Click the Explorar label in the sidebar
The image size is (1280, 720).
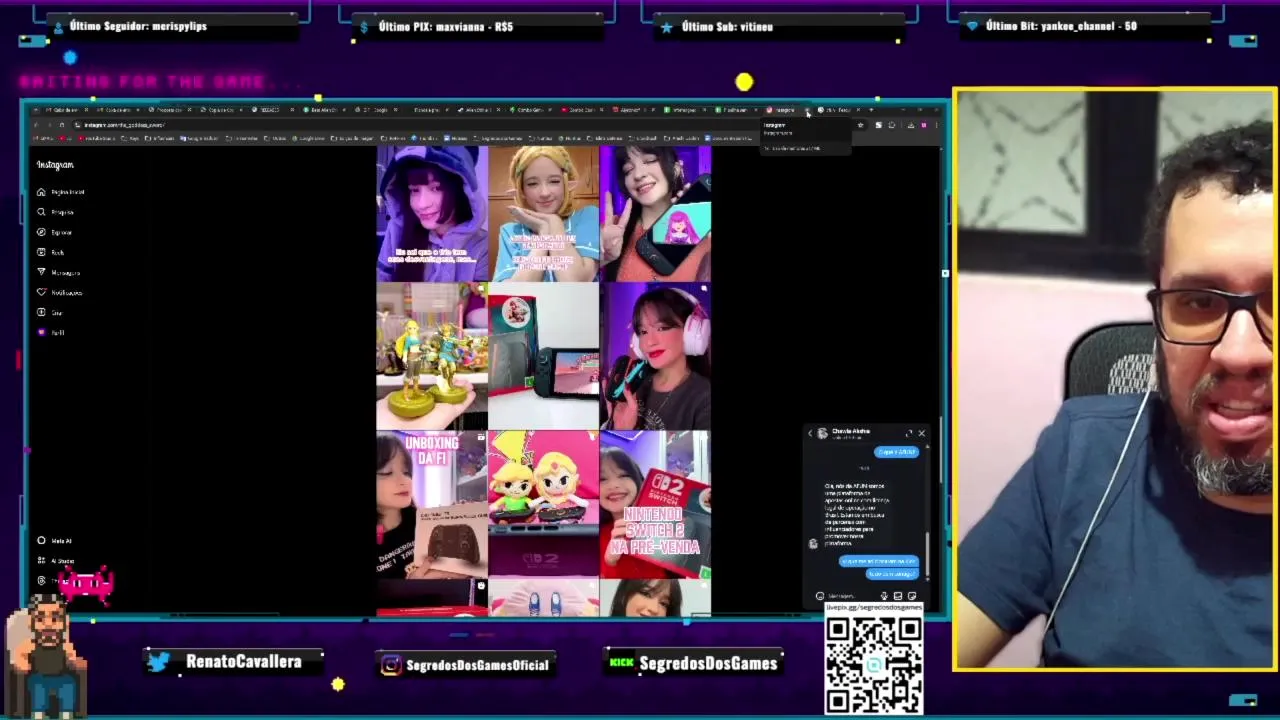[61, 232]
